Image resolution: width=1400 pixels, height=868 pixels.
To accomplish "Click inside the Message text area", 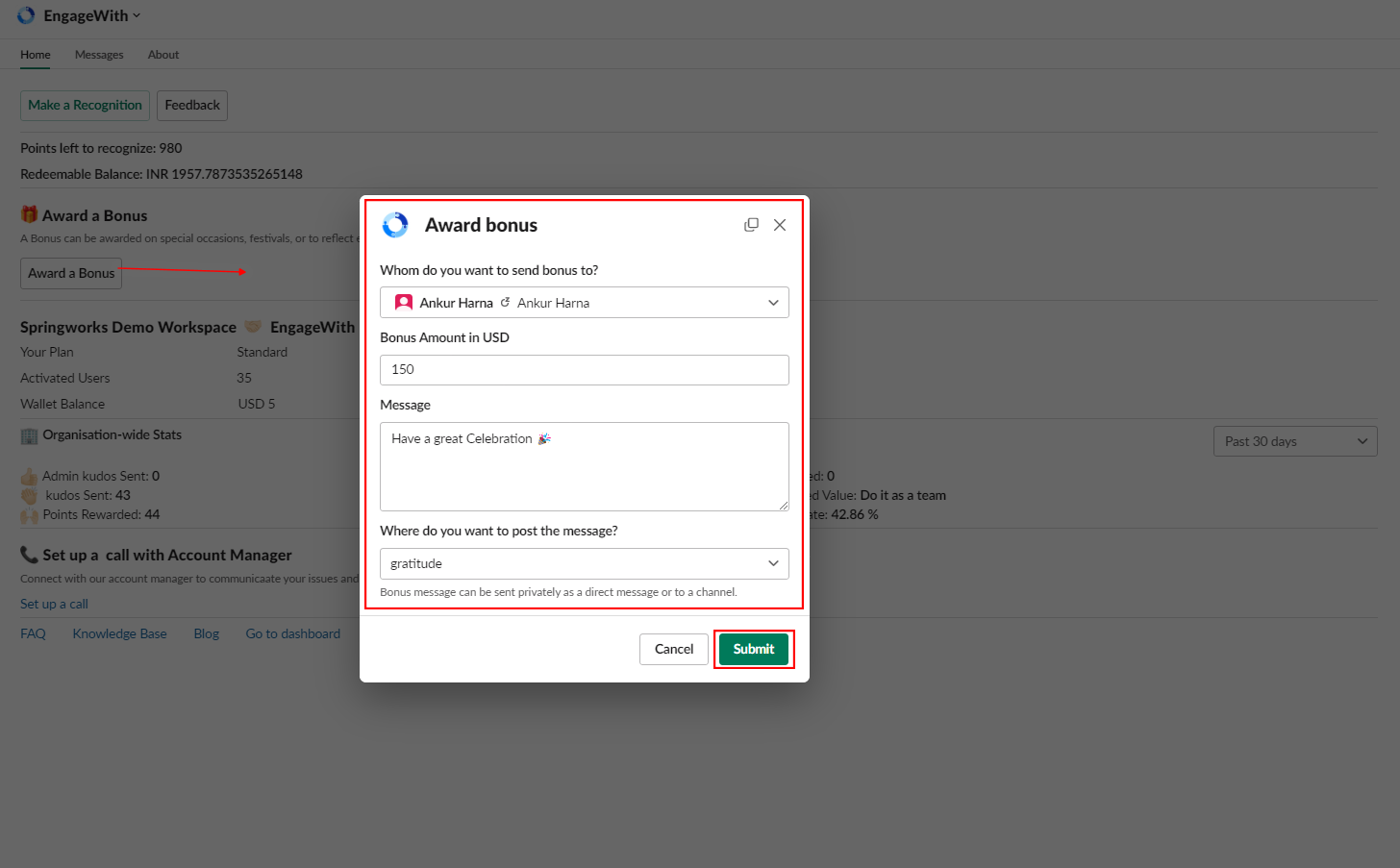I will pos(585,466).
